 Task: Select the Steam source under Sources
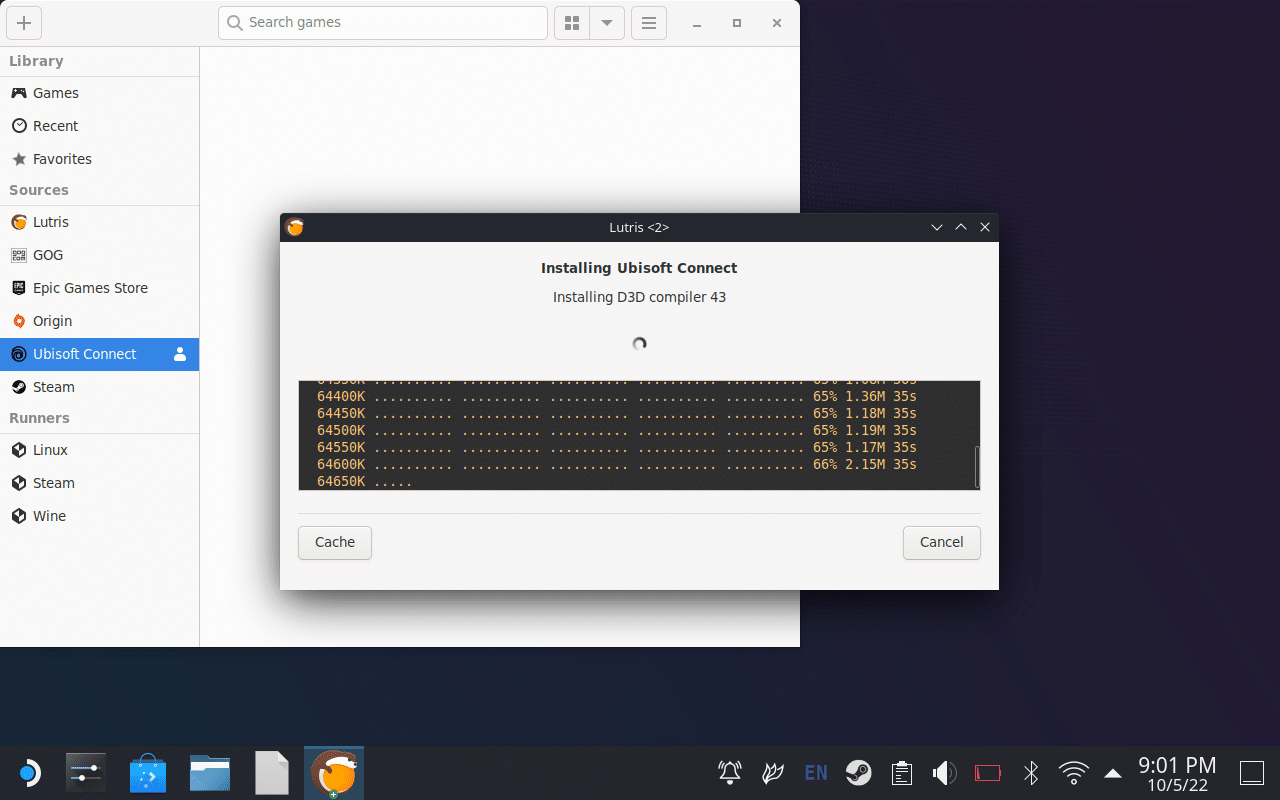99,387
